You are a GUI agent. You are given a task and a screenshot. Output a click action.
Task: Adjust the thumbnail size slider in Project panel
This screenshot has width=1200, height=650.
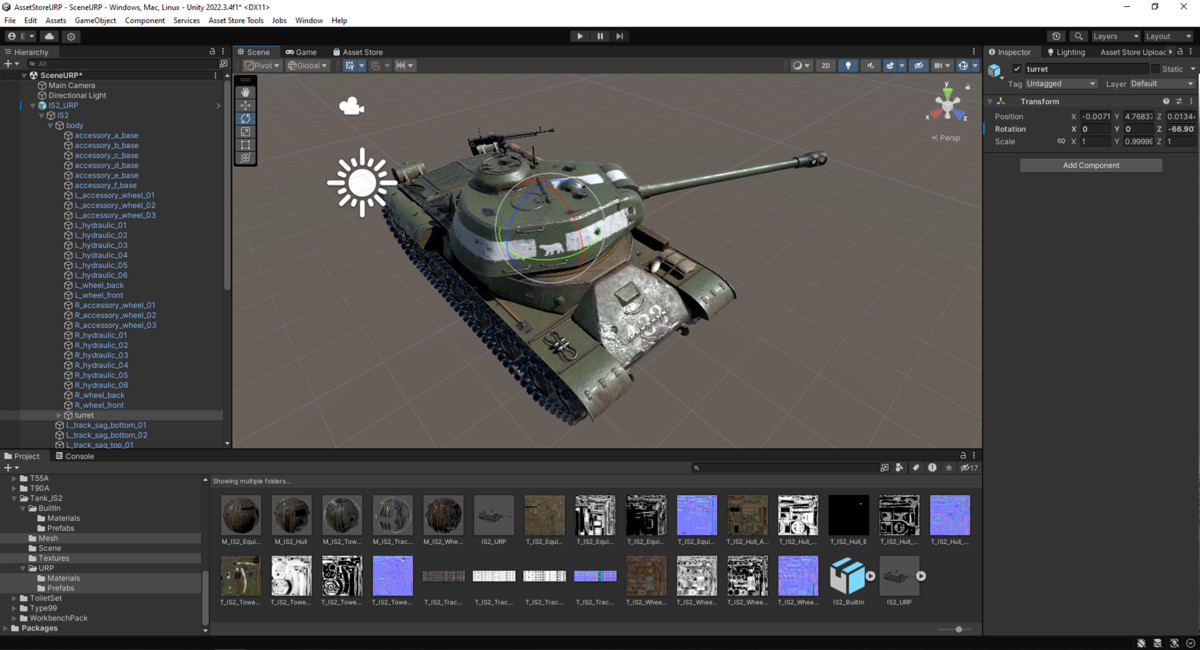[958, 629]
